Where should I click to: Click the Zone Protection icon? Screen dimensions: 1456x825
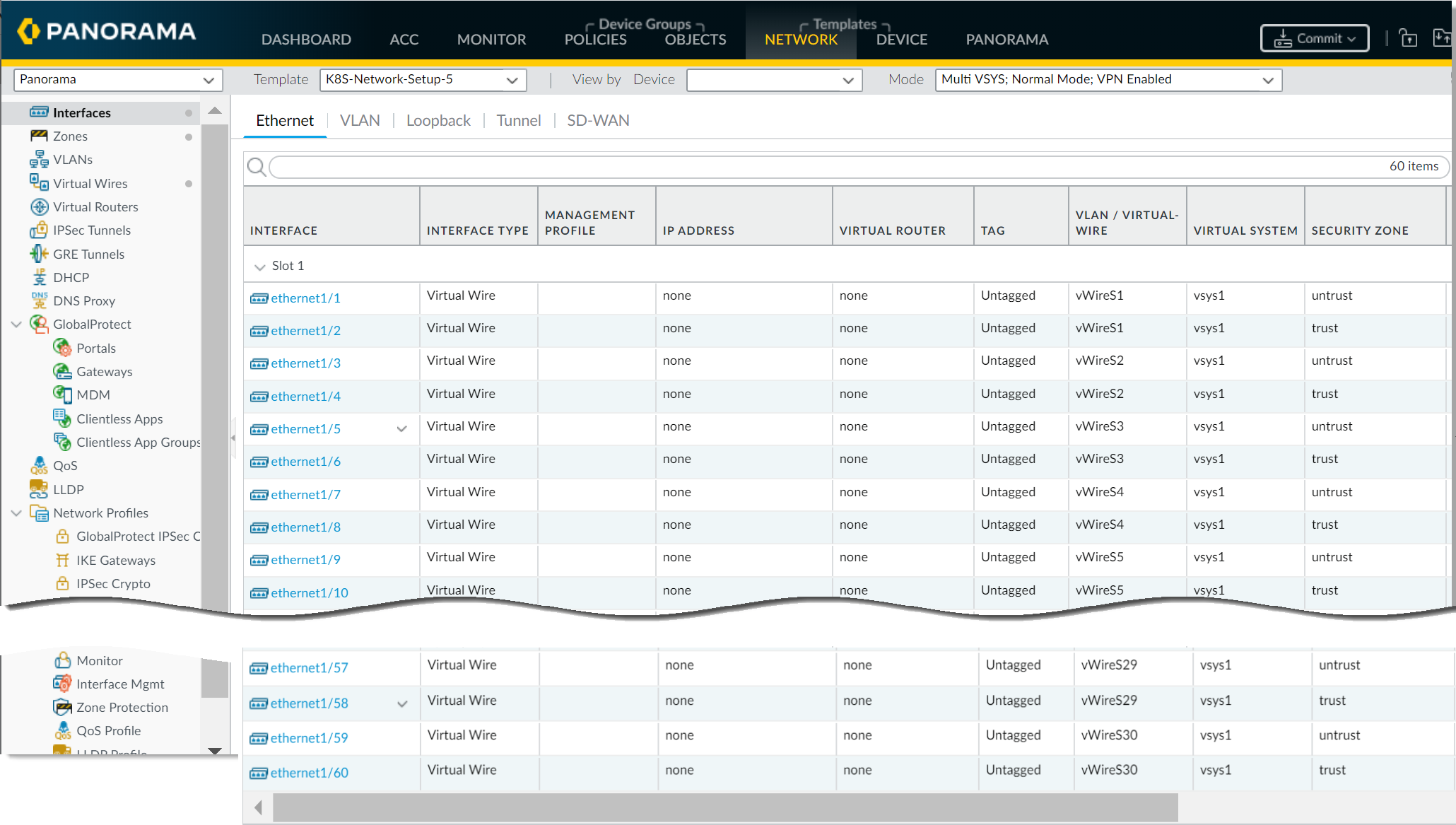click(x=62, y=707)
